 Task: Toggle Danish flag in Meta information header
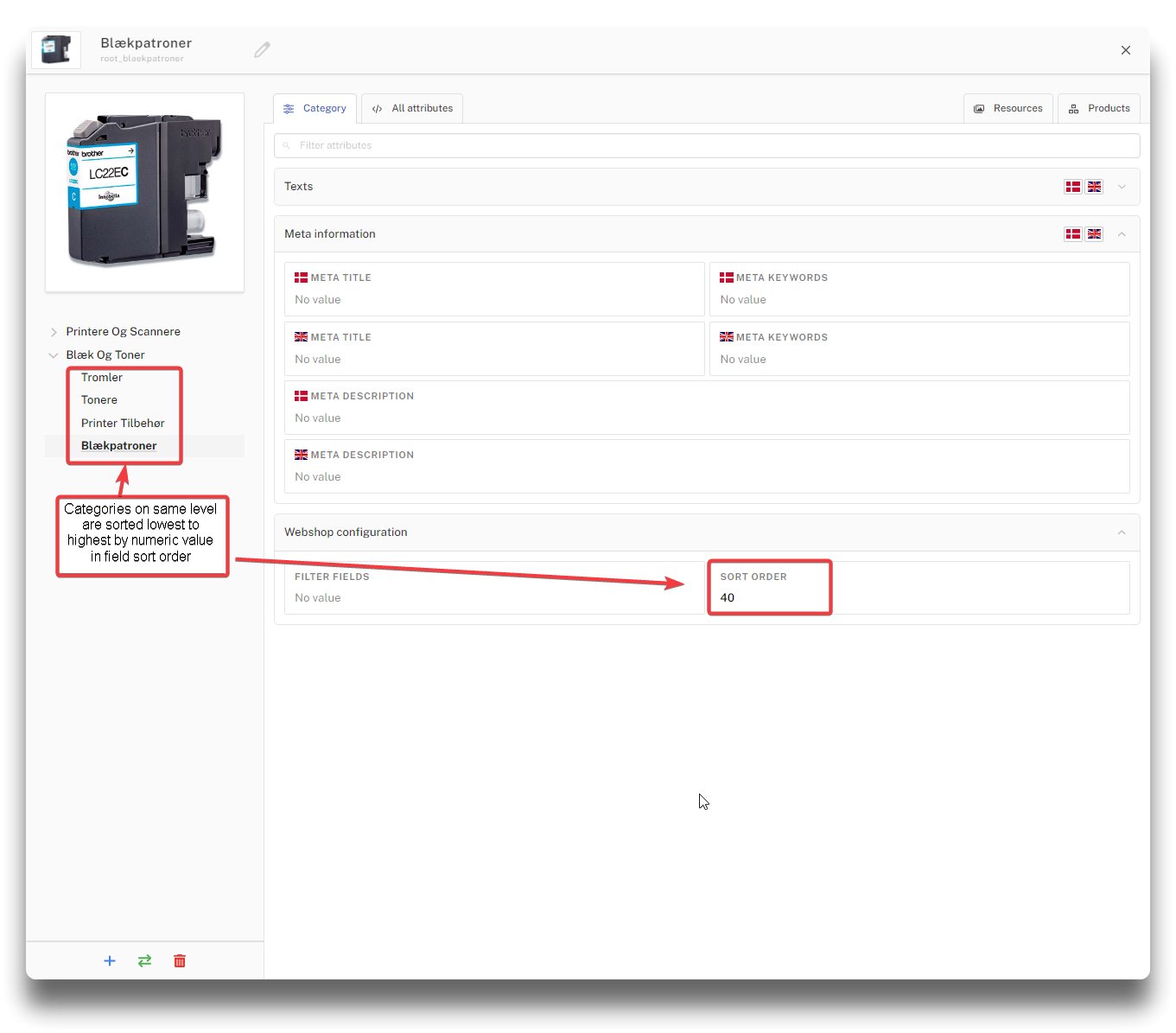click(1072, 234)
